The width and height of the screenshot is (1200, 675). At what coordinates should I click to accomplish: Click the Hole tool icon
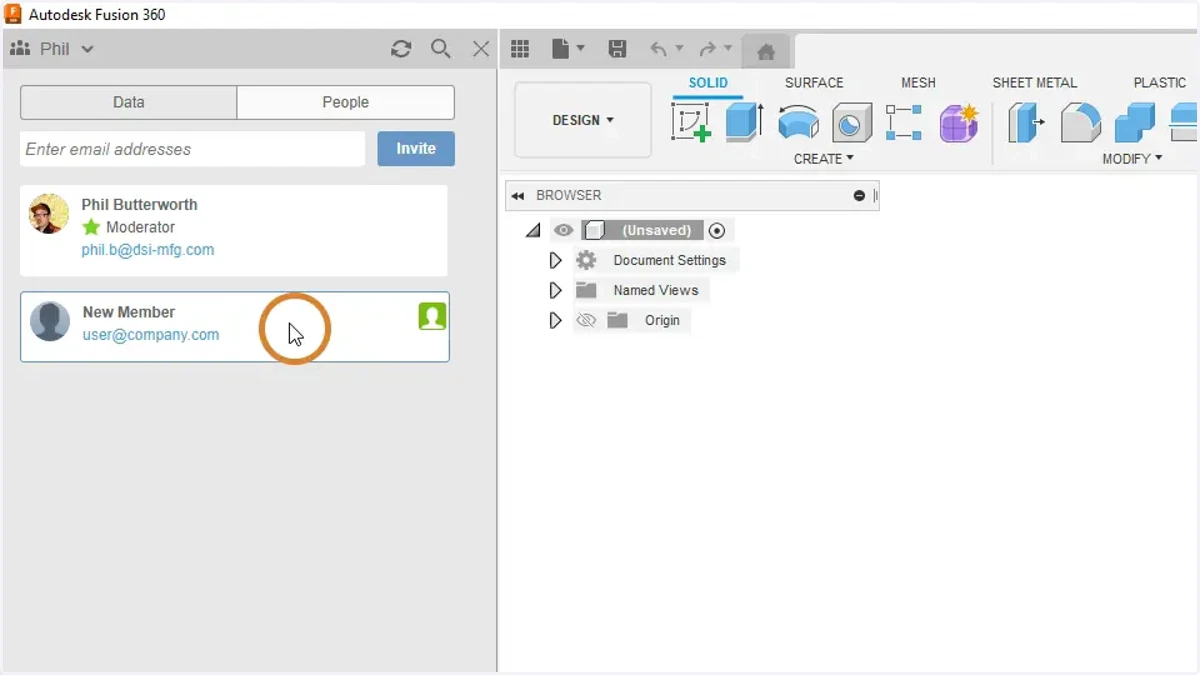851,122
